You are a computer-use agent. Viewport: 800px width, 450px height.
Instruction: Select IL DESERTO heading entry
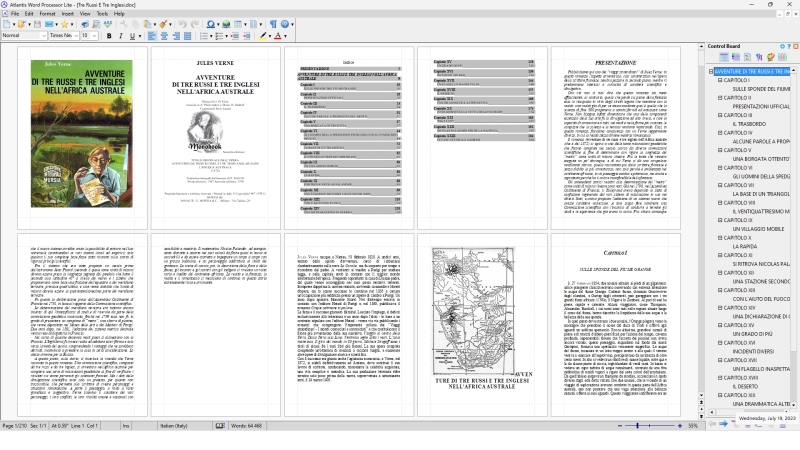[x=745, y=386]
